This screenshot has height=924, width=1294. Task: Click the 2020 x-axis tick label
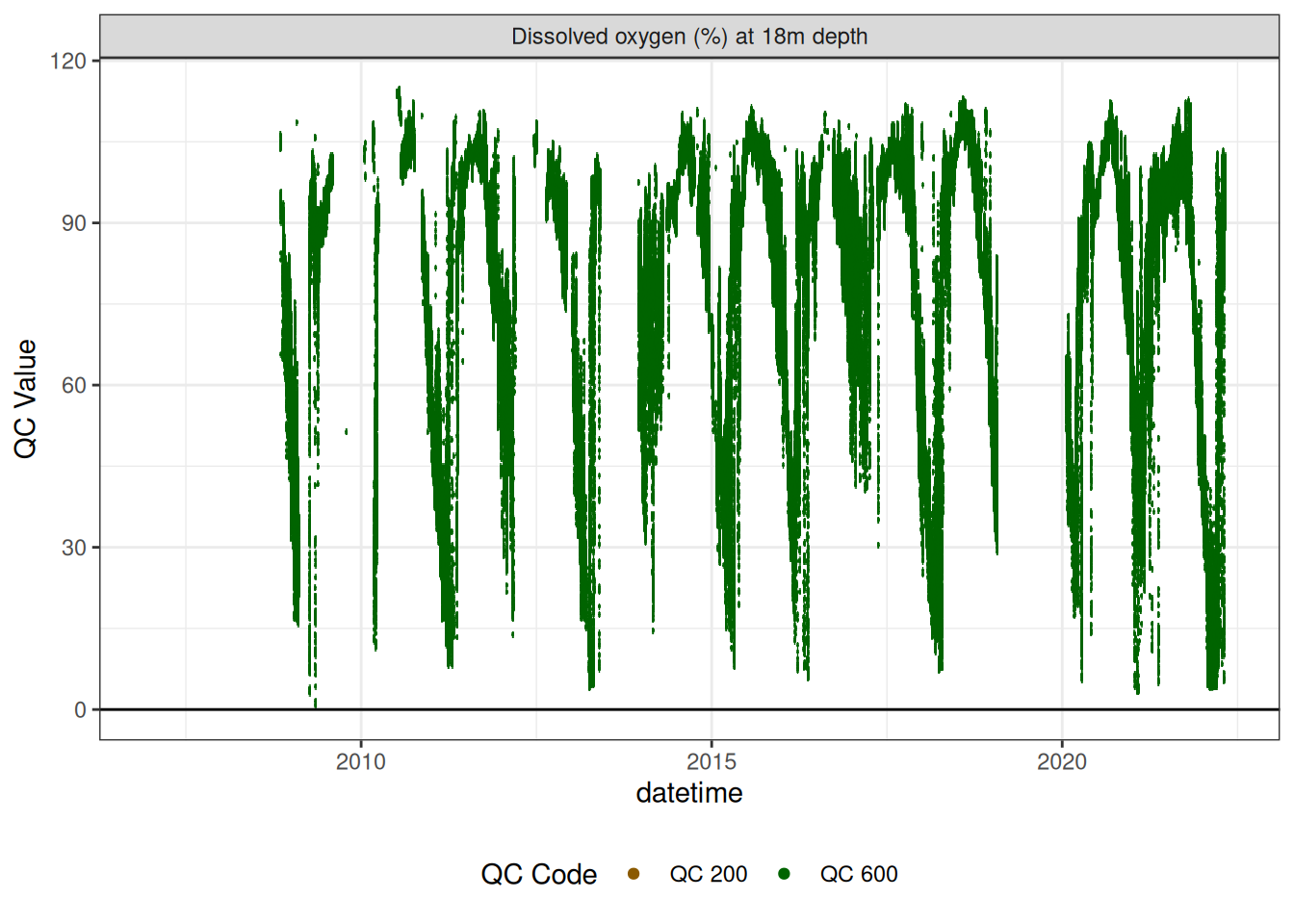[1062, 762]
